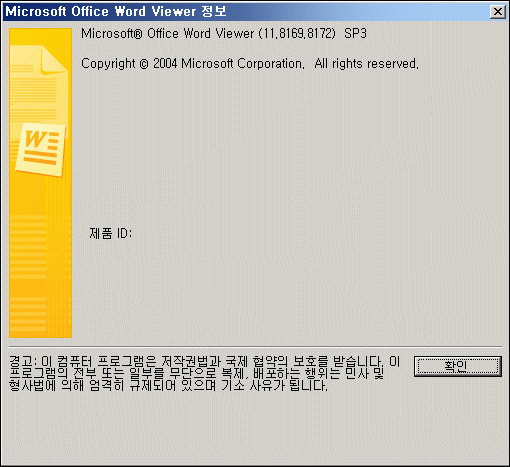
Task: Click the 경고 copyright warning paragraph
Action: click(204, 373)
